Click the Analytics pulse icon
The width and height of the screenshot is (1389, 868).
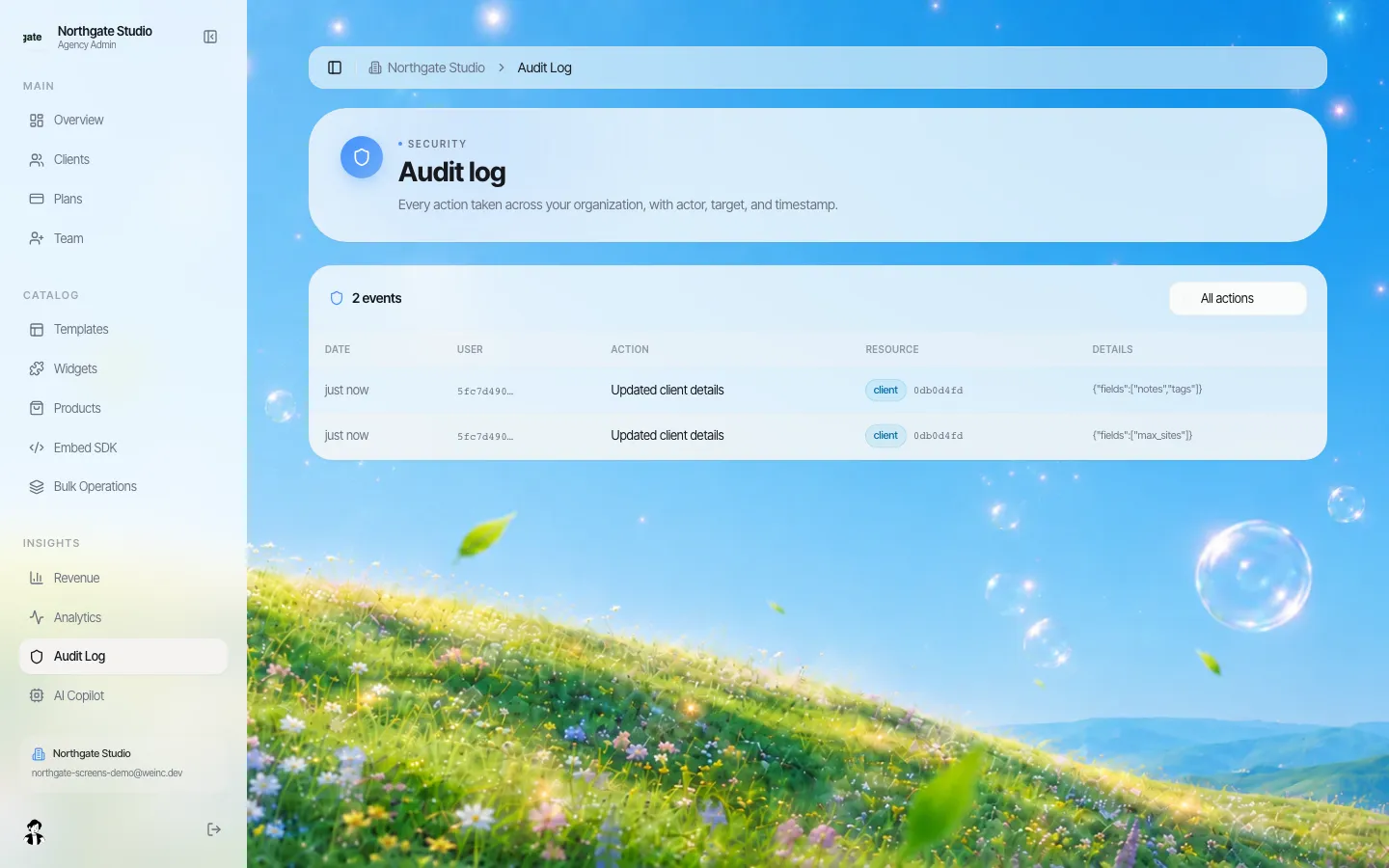click(x=37, y=618)
